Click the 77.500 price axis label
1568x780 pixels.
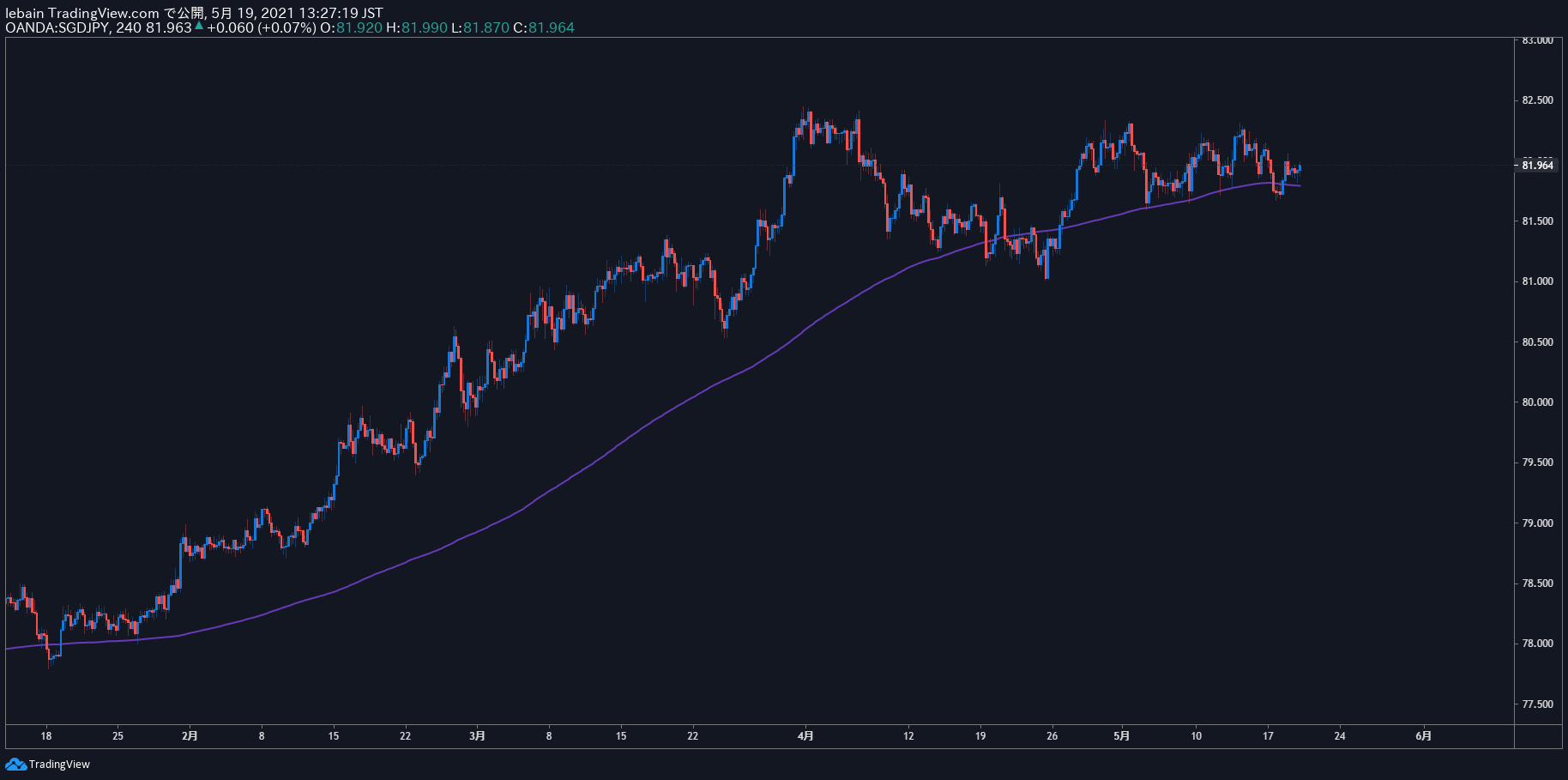[x=1537, y=704]
